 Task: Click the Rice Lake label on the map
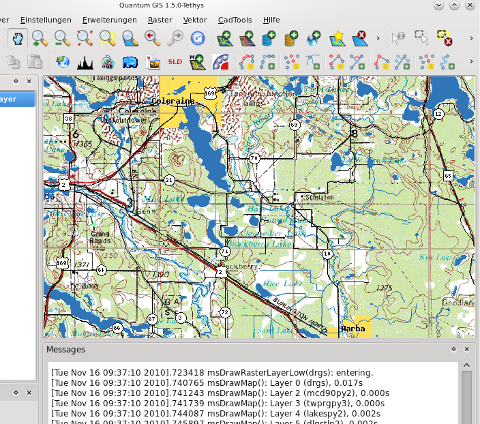click(x=283, y=284)
